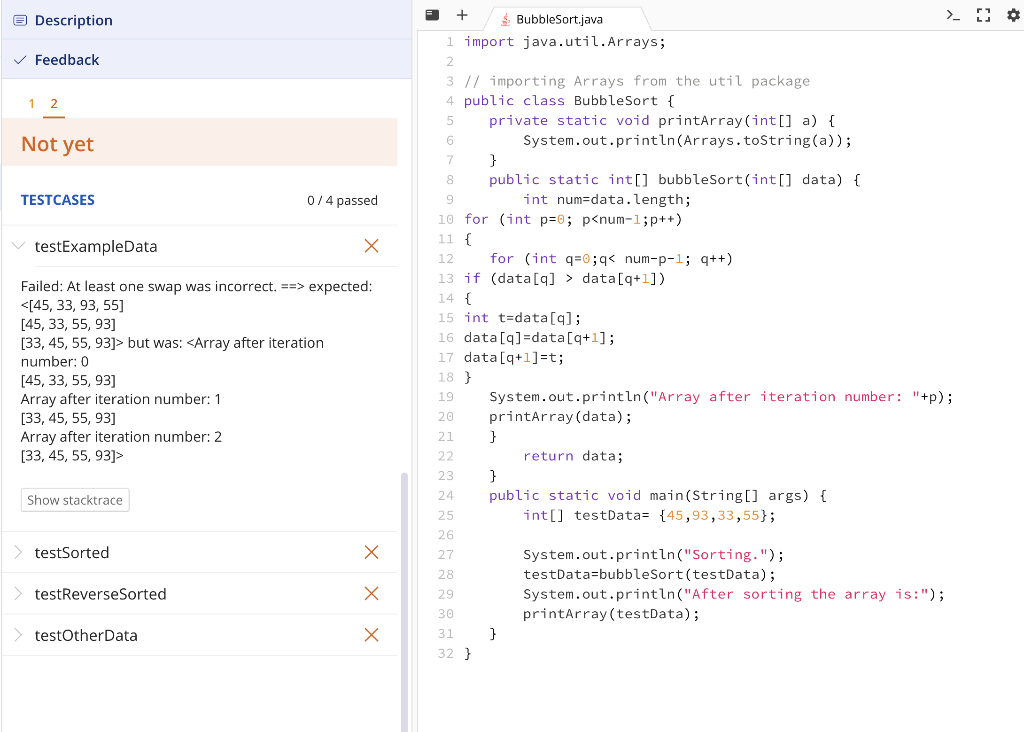The width and height of the screenshot is (1024, 732).
Task: Click 'After sorting the array is:' line
Action: coord(733,594)
